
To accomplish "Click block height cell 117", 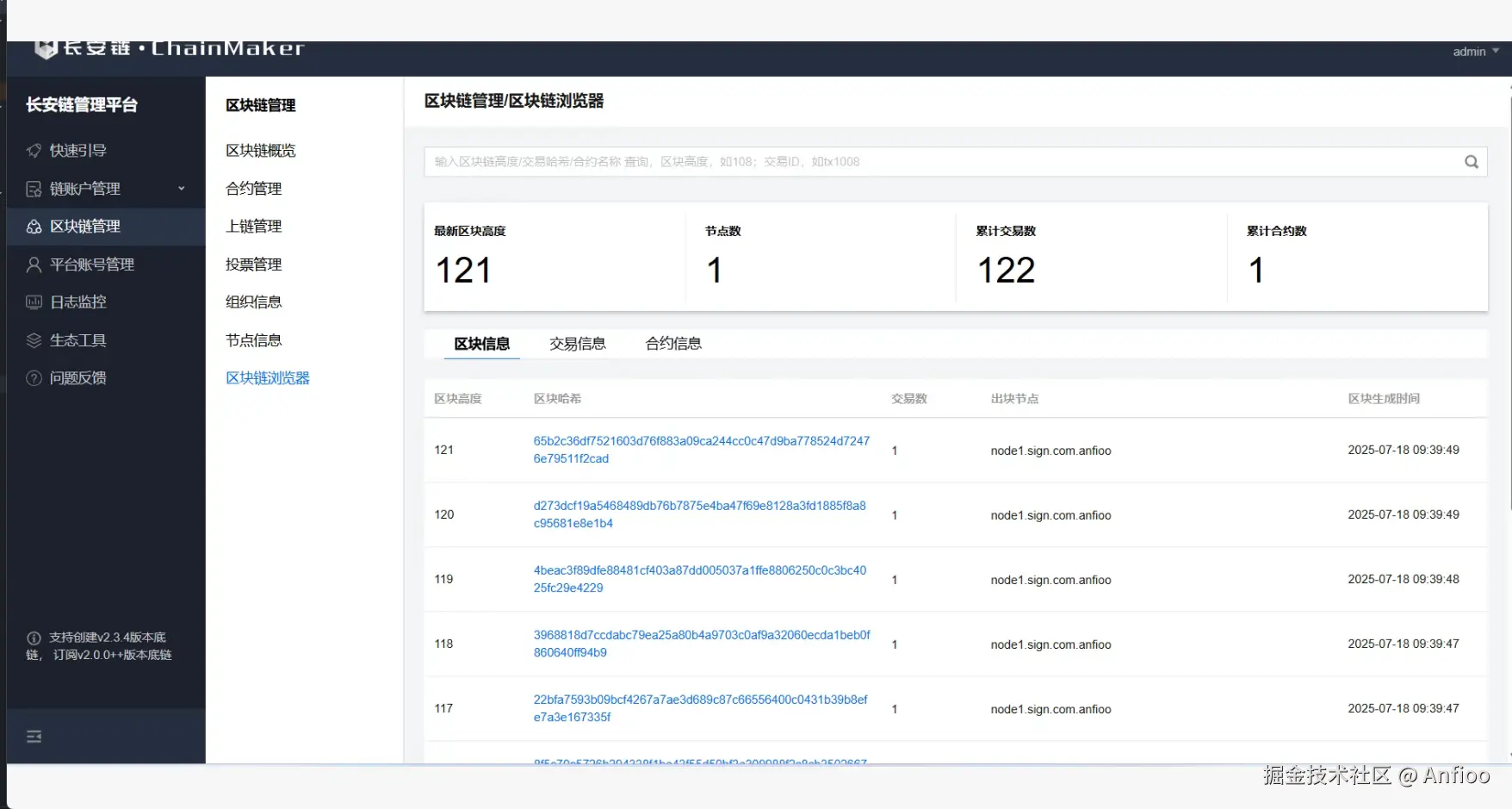I will pos(443,708).
